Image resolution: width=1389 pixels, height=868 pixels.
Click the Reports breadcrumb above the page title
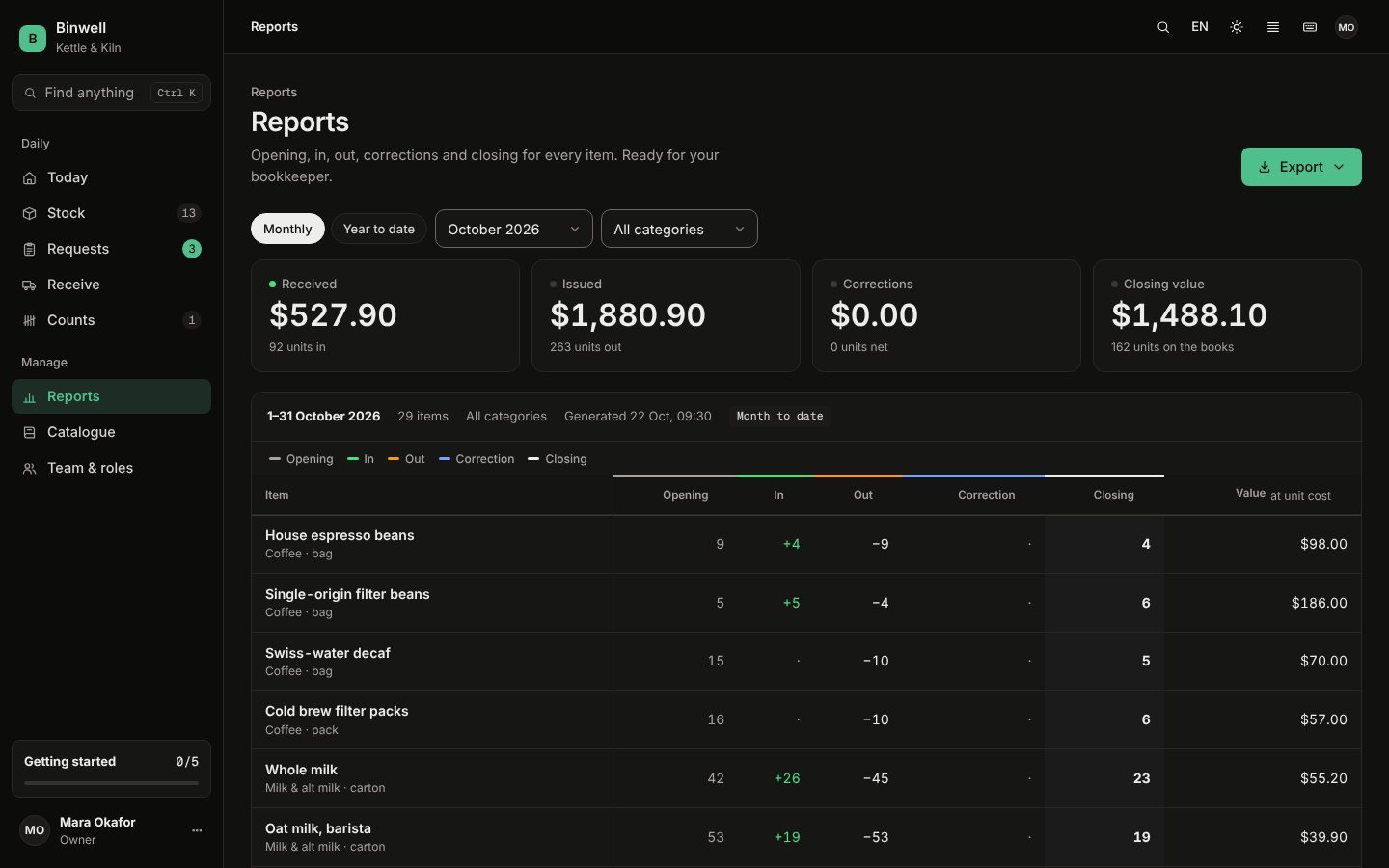click(274, 93)
